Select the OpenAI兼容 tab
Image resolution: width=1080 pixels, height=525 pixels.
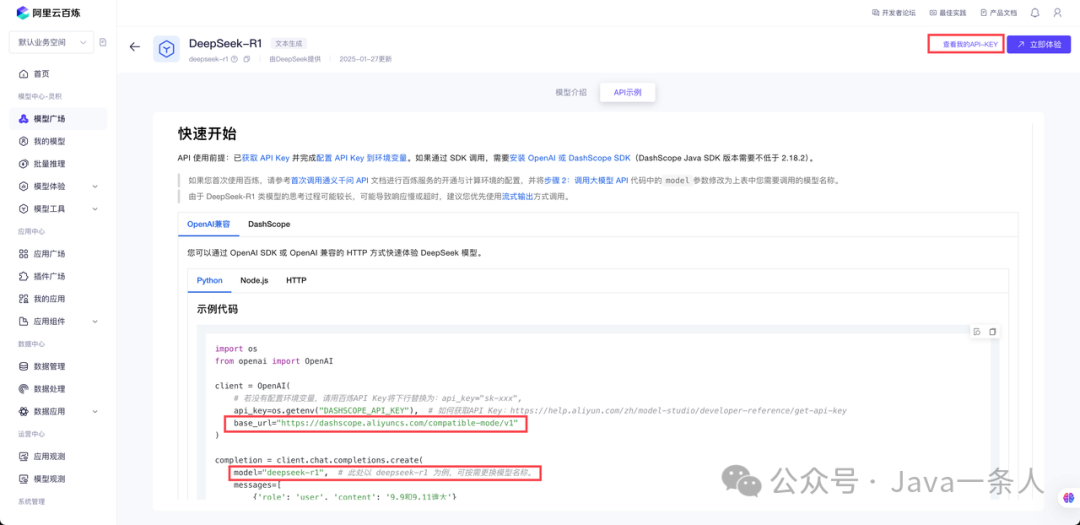point(208,225)
